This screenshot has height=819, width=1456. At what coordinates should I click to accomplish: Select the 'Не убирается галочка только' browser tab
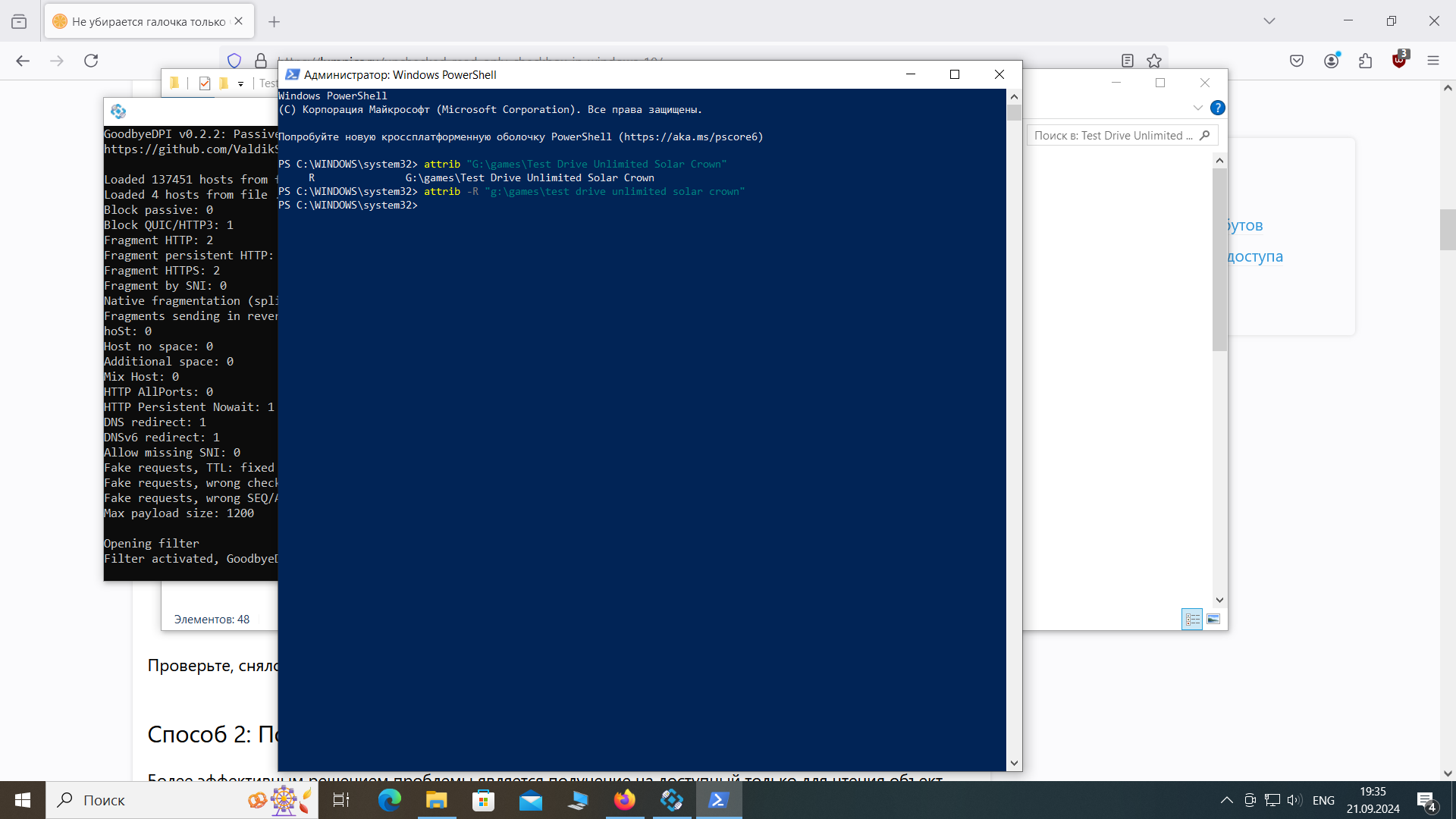click(x=148, y=21)
